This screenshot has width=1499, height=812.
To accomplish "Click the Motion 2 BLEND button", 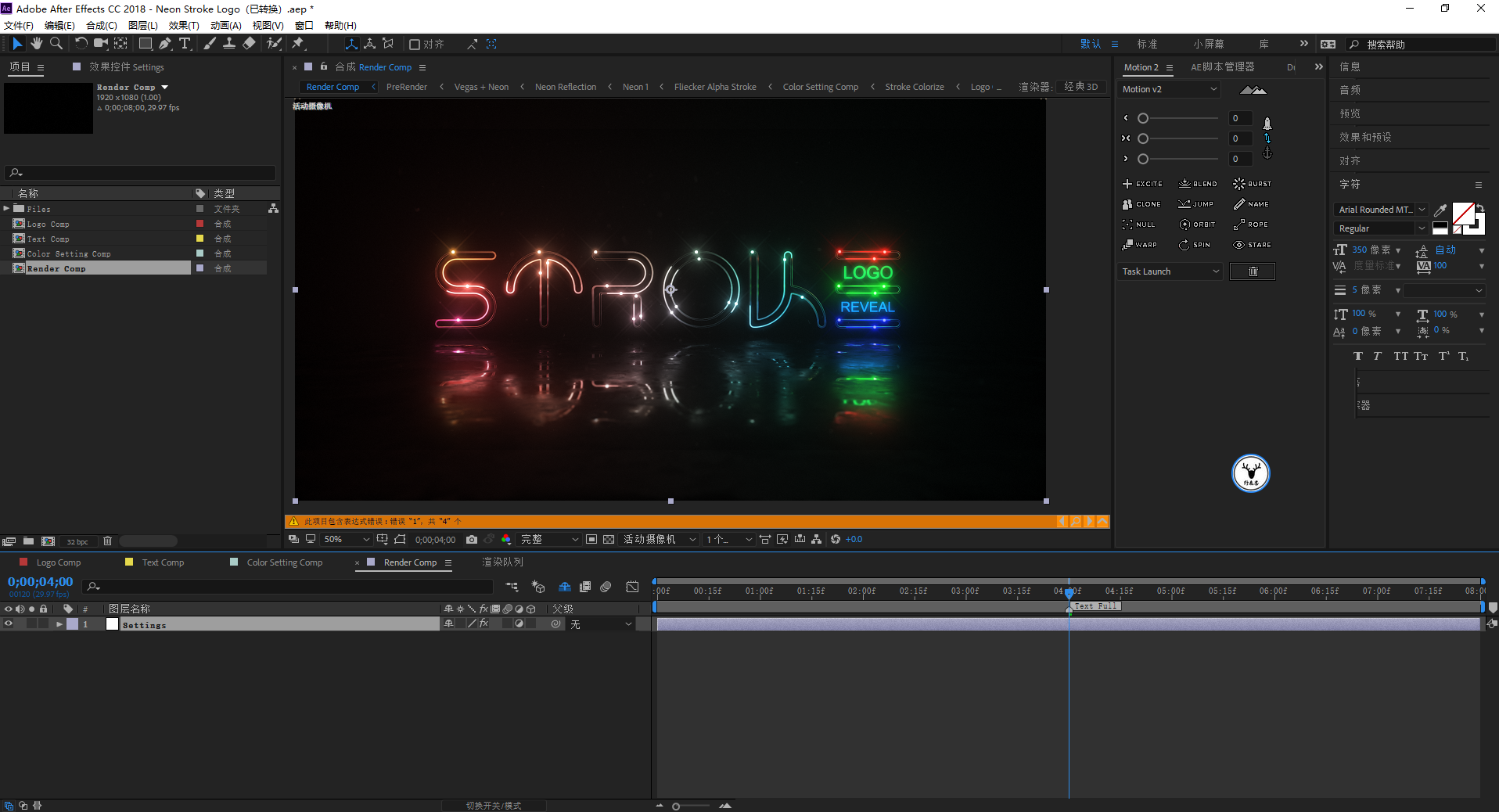I will coord(1198,184).
